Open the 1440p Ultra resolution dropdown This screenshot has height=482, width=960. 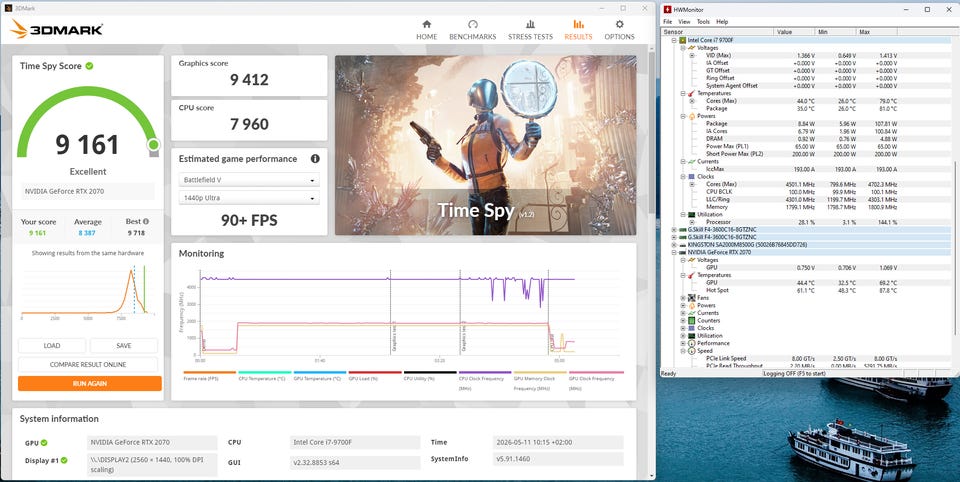pyautogui.click(x=249, y=198)
